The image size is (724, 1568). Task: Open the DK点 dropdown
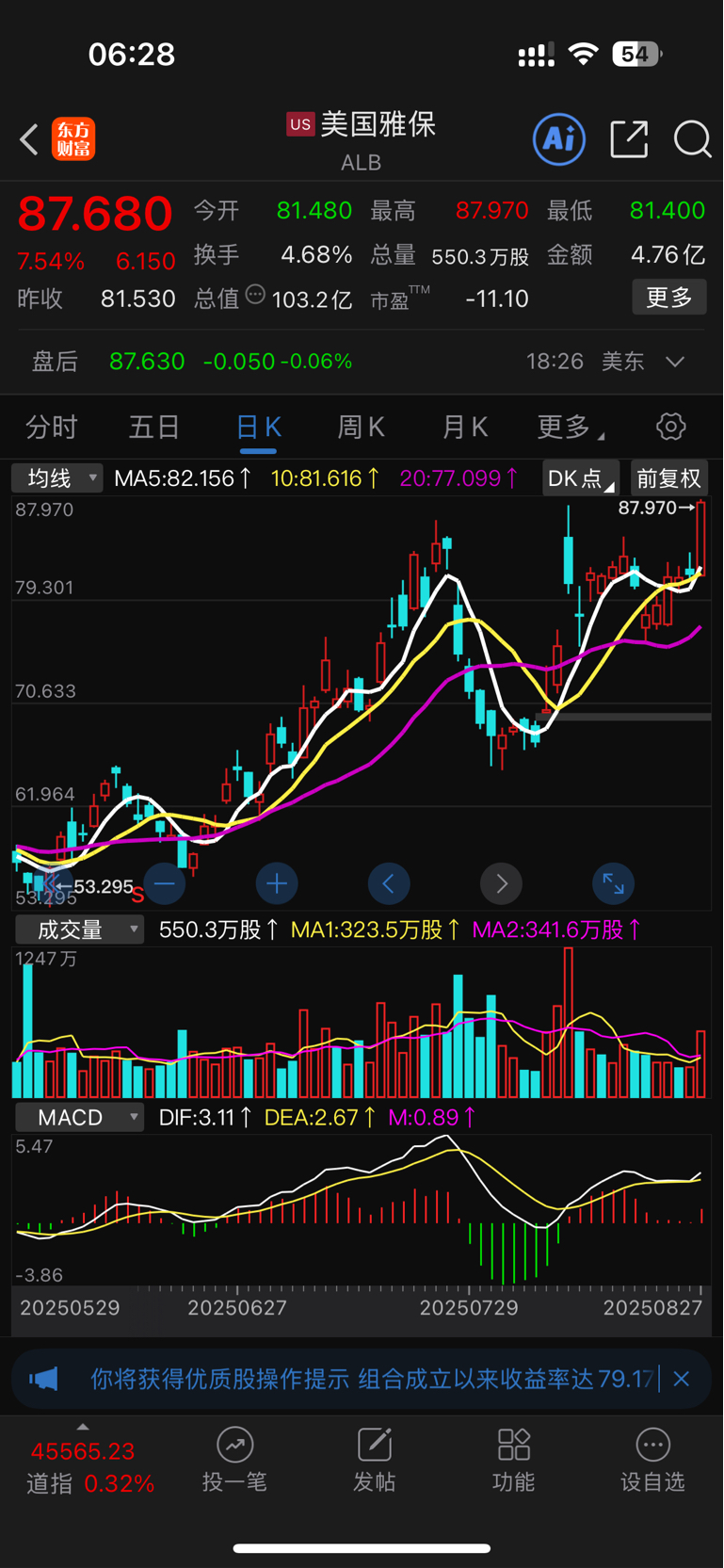(581, 478)
